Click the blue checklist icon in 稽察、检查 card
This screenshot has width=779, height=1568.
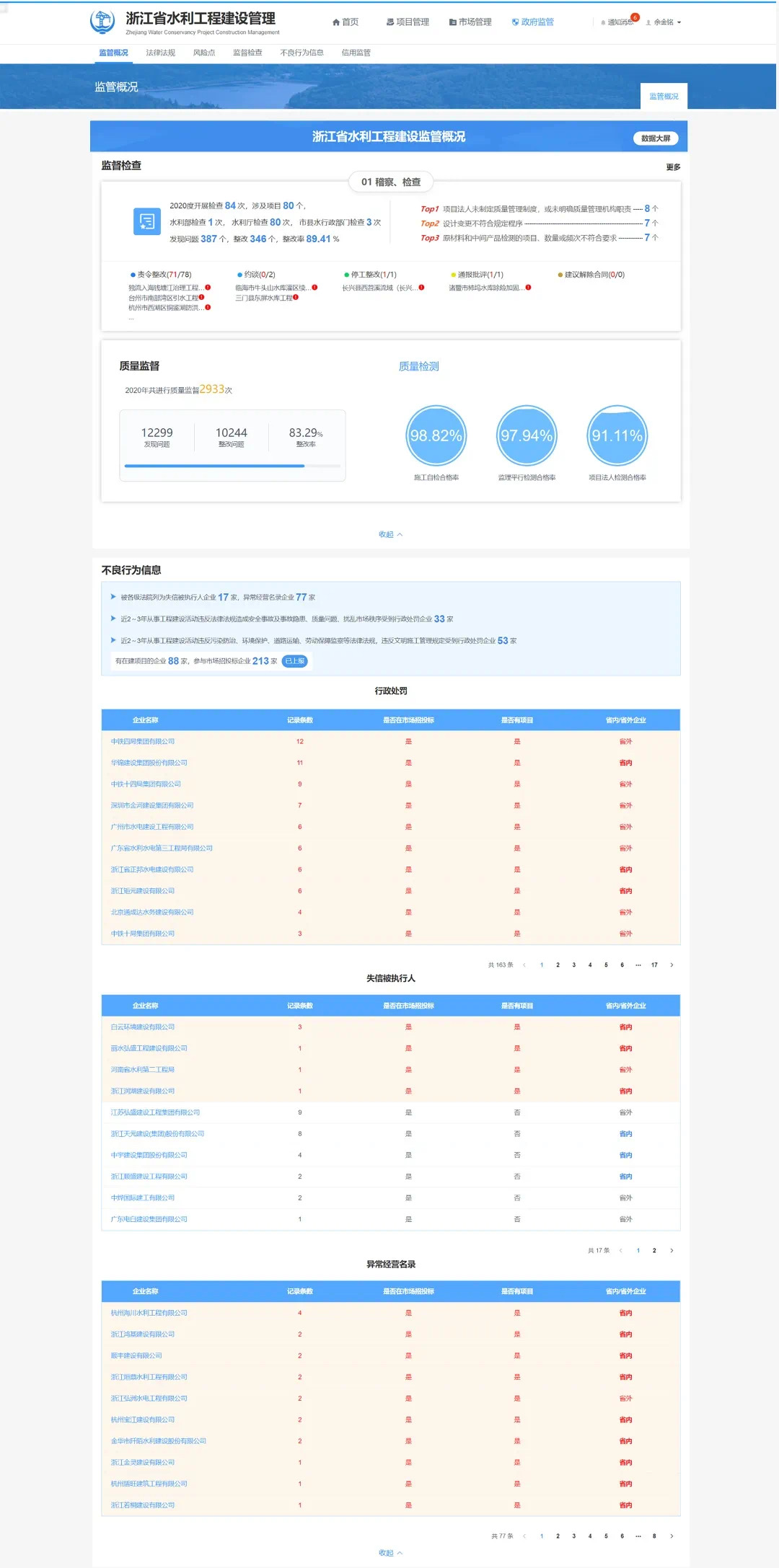click(147, 221)
